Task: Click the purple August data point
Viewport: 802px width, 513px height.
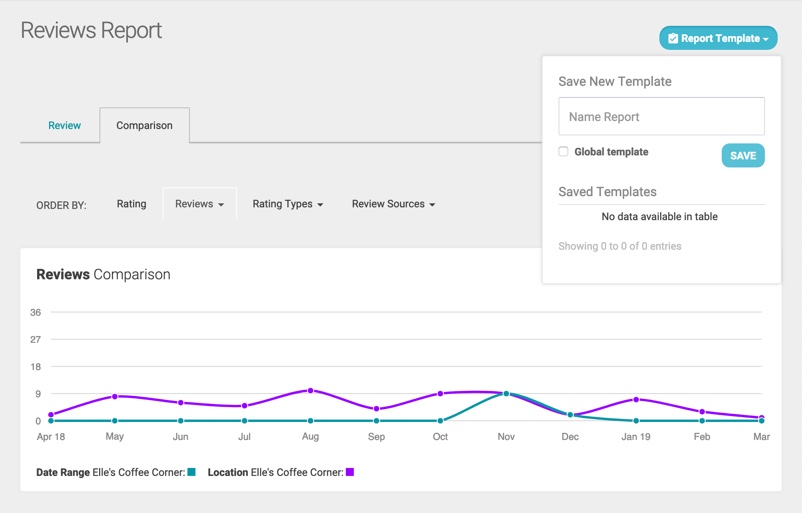Action: pyautogui.click(x=311, y=390)
